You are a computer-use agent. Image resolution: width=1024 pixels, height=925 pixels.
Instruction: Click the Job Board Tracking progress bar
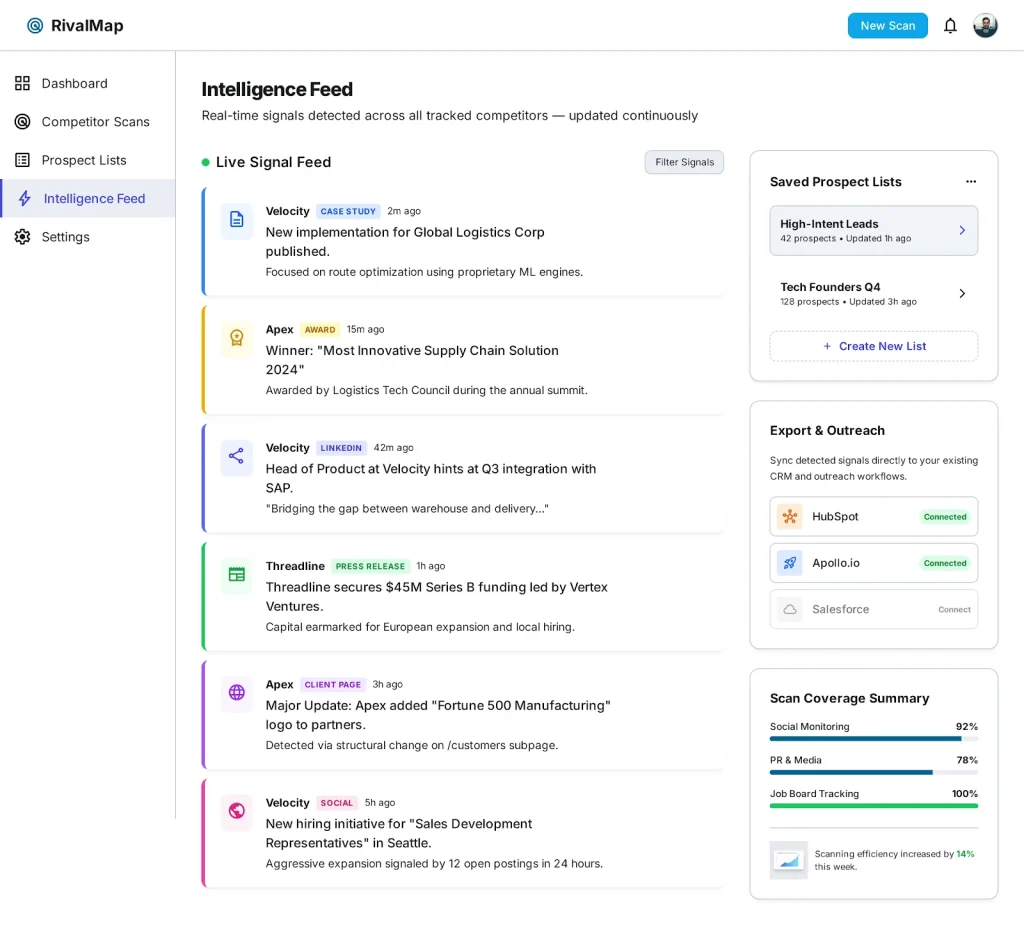[x=874, y=806]
